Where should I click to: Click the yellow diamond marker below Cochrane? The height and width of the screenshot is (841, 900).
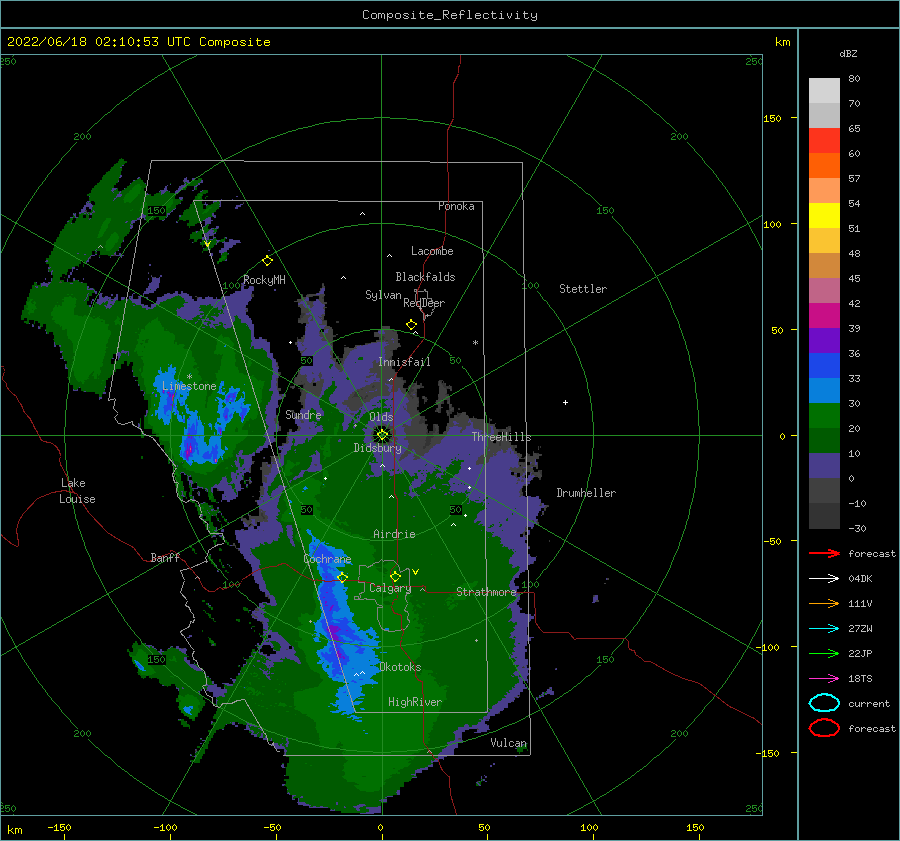pos(342,577)
